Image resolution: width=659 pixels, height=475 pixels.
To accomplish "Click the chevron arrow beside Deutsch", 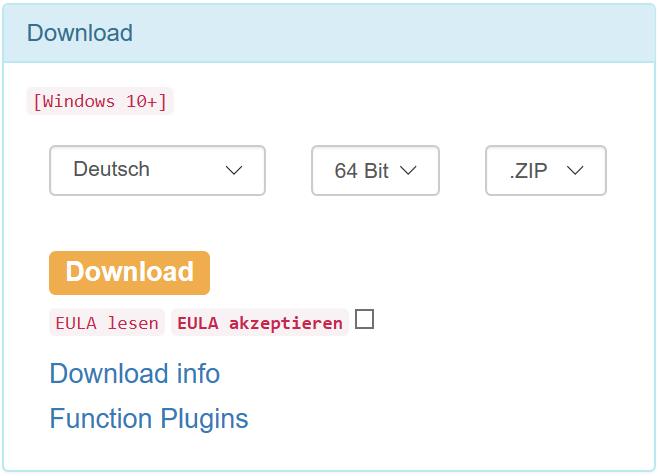I will pyautogui.click(x=234, y=171).
